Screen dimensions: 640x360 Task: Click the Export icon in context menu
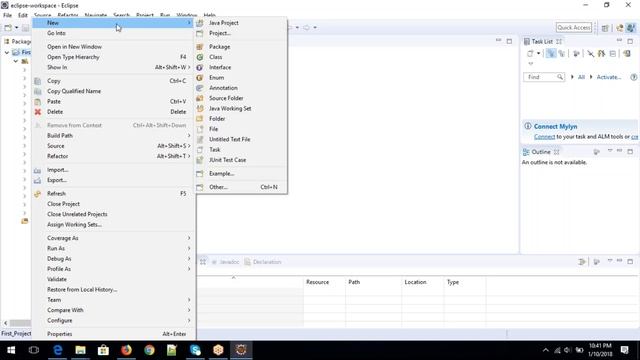pos(38,180)
